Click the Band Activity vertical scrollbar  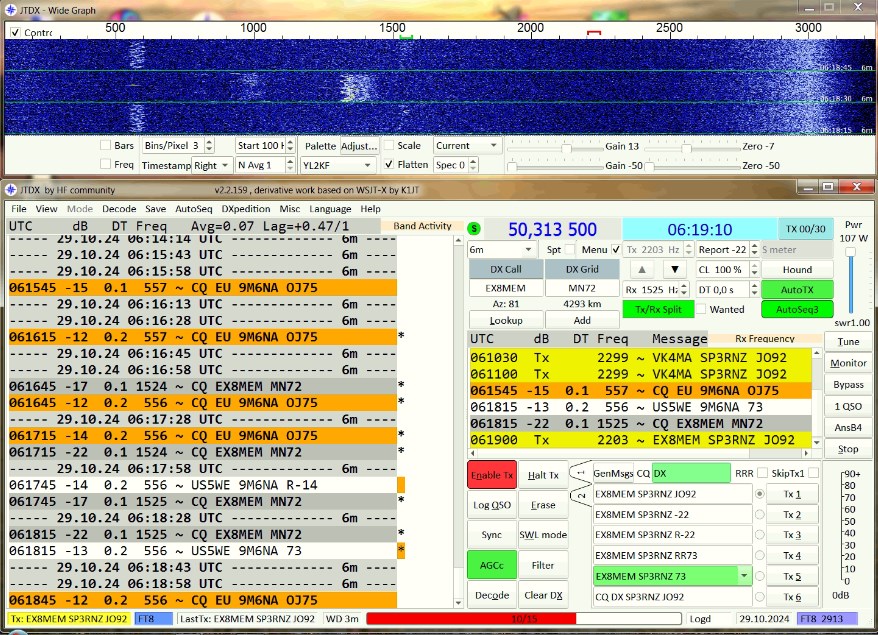[x=458, y=422]
